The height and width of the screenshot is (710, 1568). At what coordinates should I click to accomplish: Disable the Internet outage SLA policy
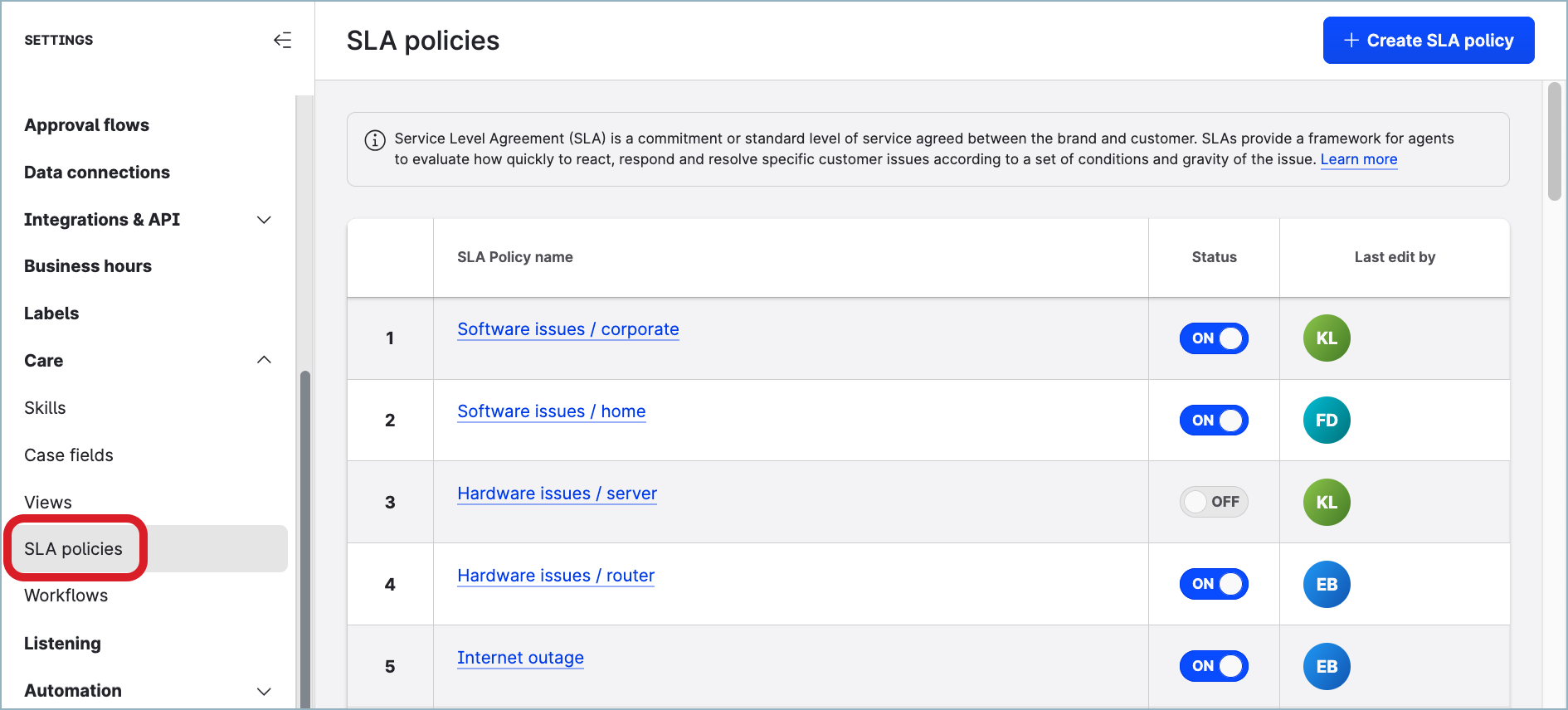(1213, 666)
